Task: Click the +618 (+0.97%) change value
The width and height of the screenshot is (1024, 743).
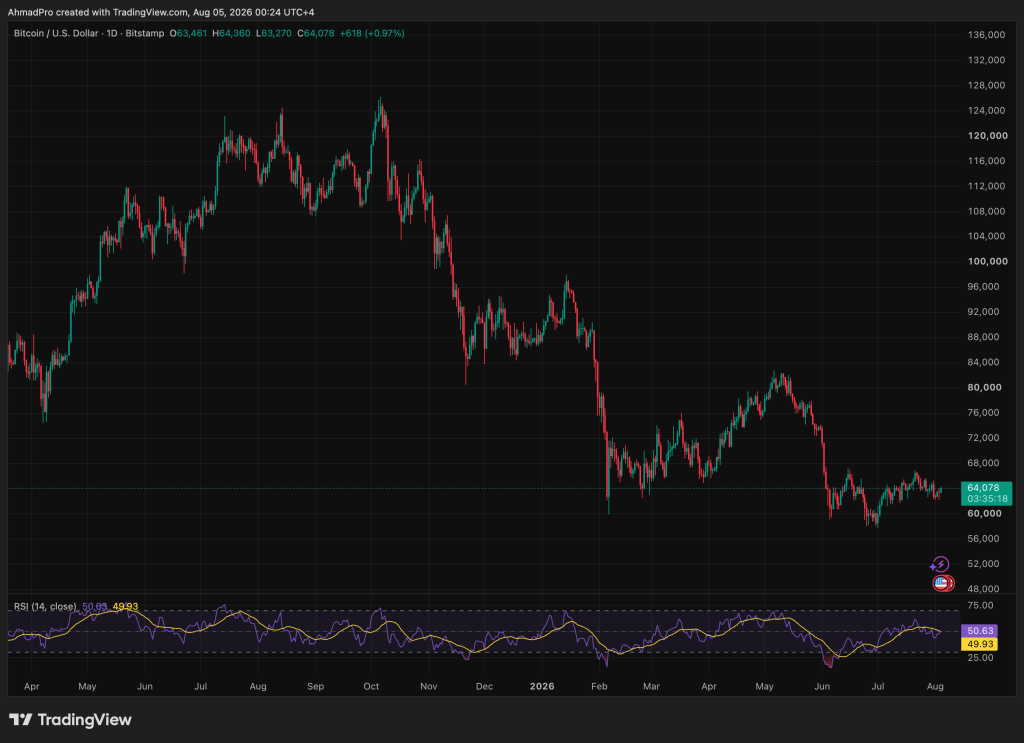Action: (372, 33)
